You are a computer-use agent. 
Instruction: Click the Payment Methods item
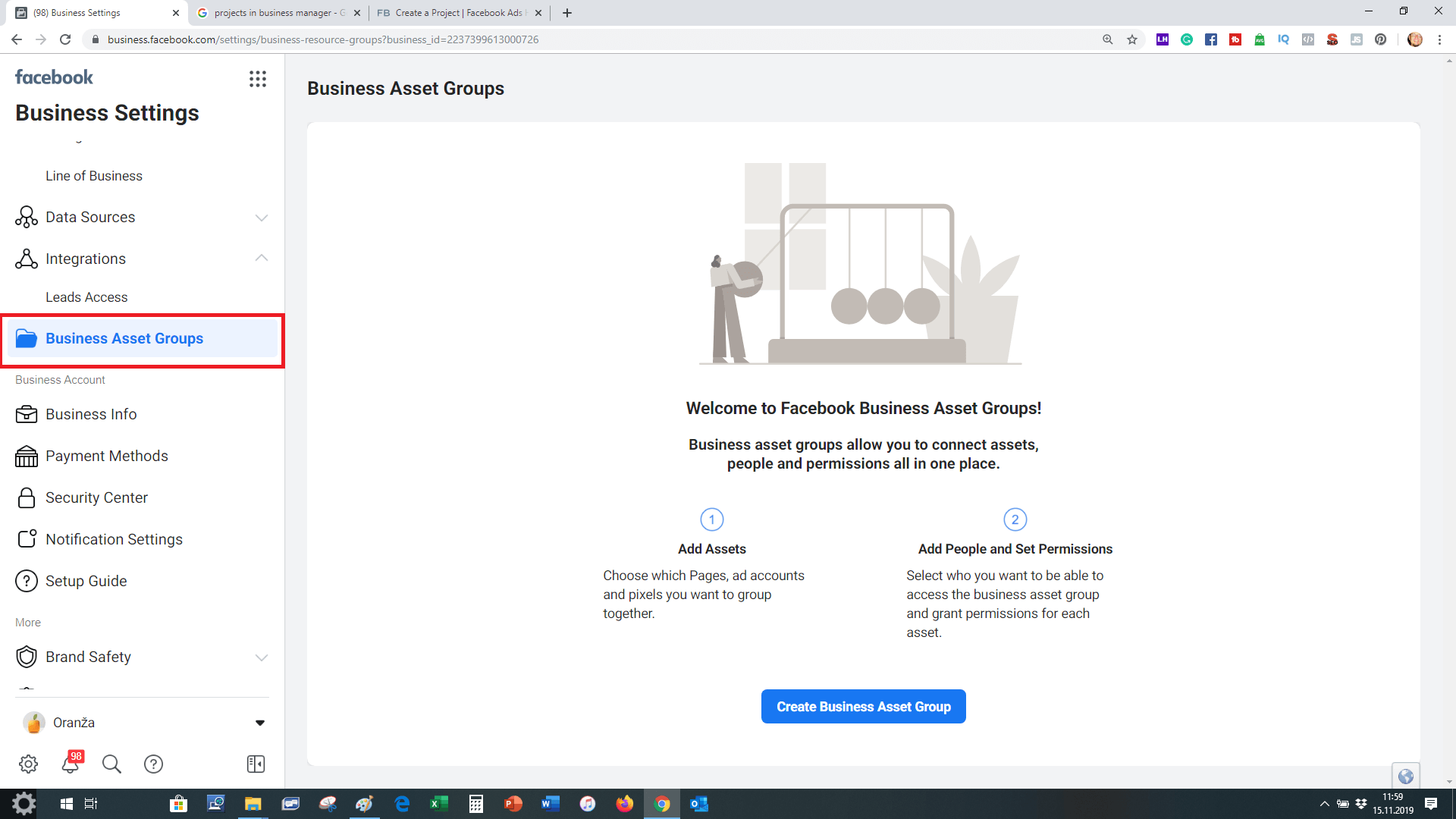[x=106, y=456]
